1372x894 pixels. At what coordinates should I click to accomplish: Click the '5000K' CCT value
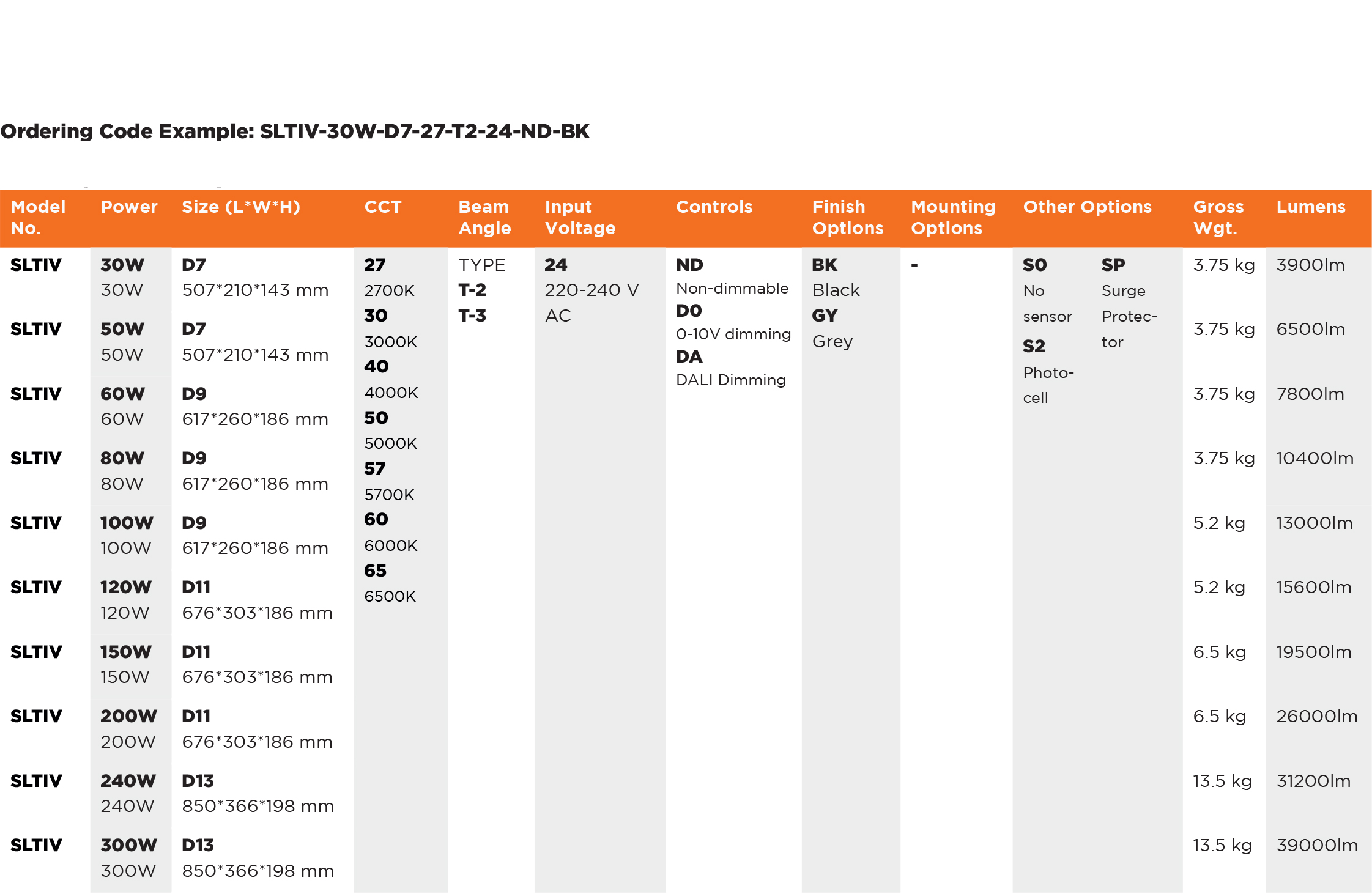(x=391, y=443)
